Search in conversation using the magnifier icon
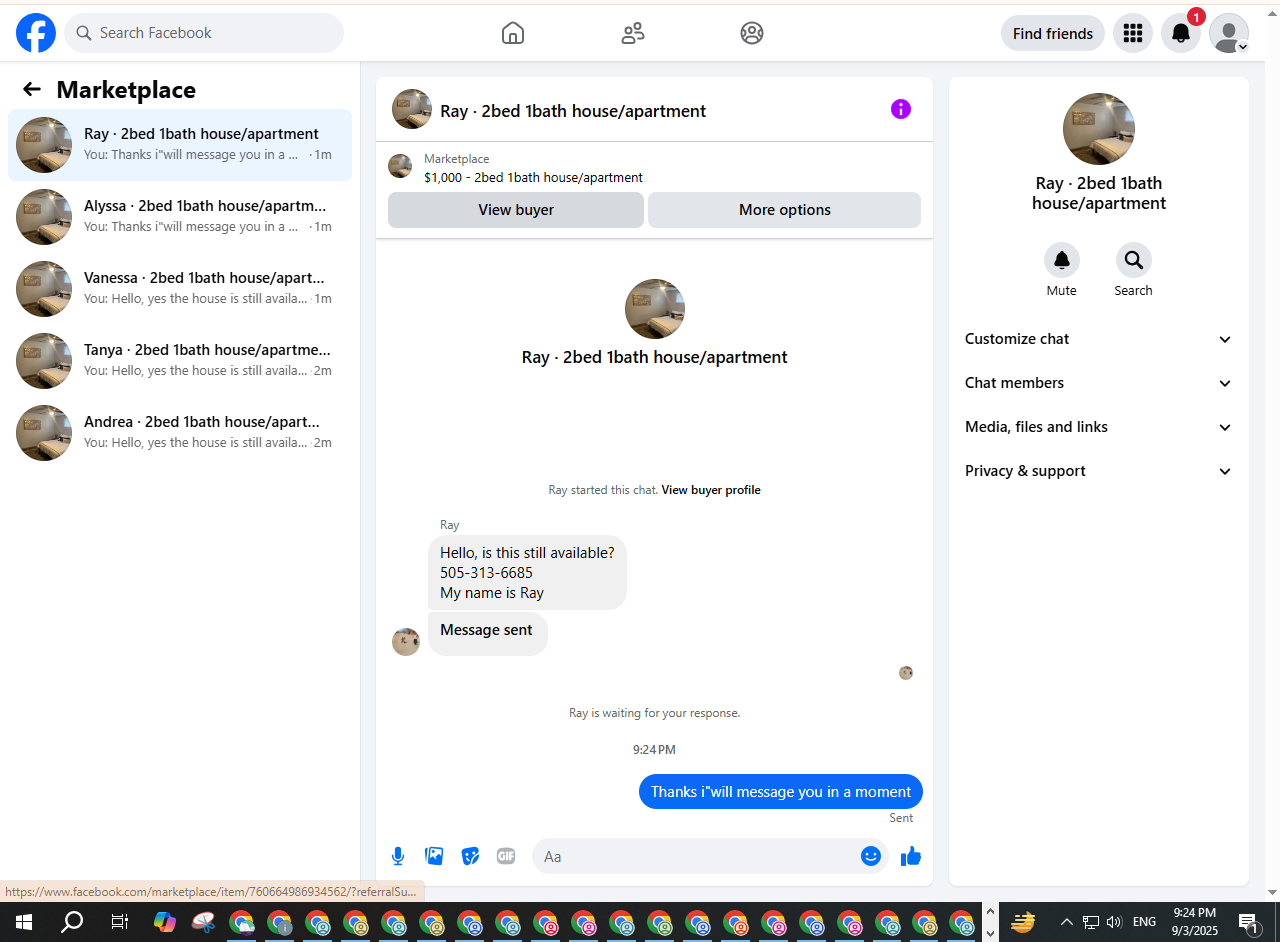This screenshot has height=942, width=1280. click(1134, 260)
